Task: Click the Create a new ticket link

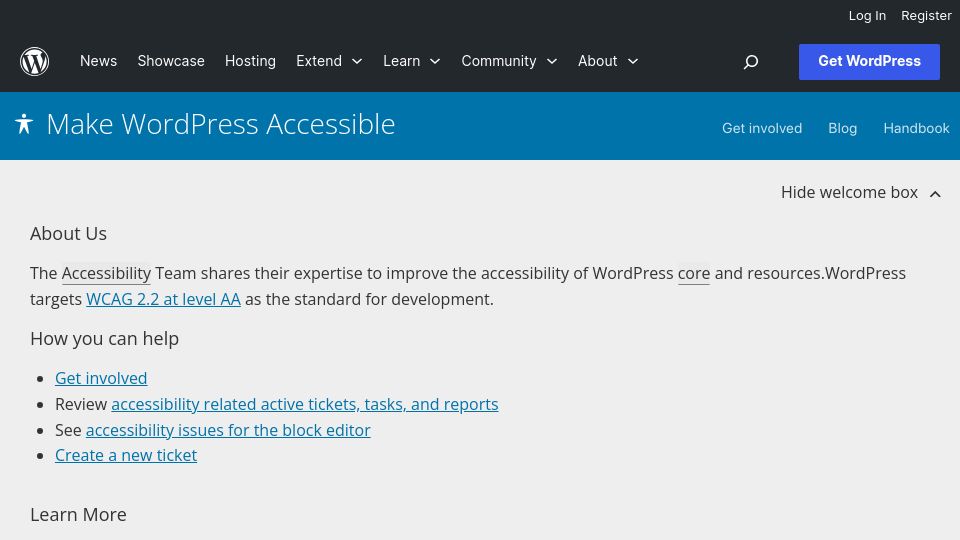Action: tap(126, 456)
